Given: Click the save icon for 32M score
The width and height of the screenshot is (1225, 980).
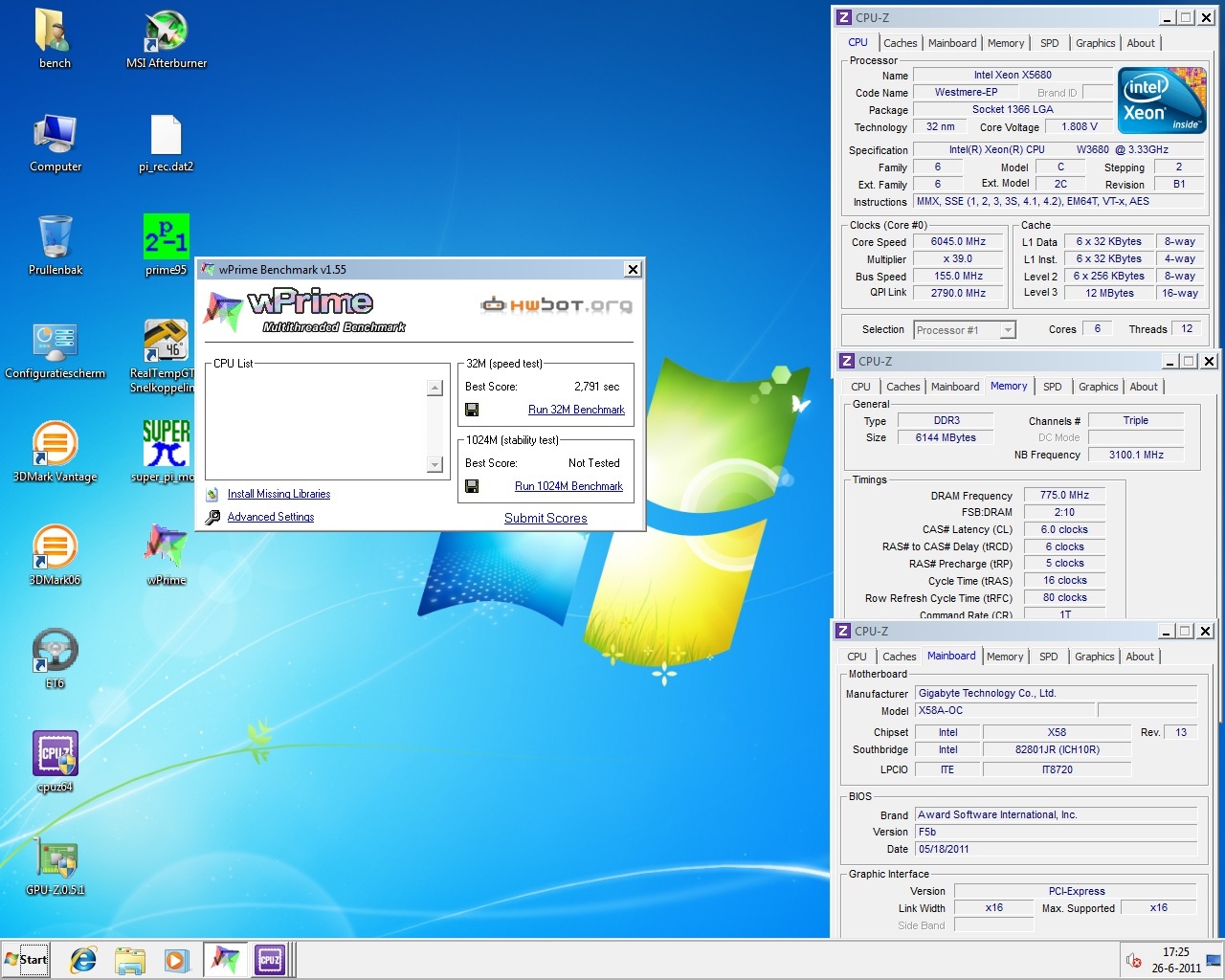Looking at the screenshot, I should click(472, 410).
